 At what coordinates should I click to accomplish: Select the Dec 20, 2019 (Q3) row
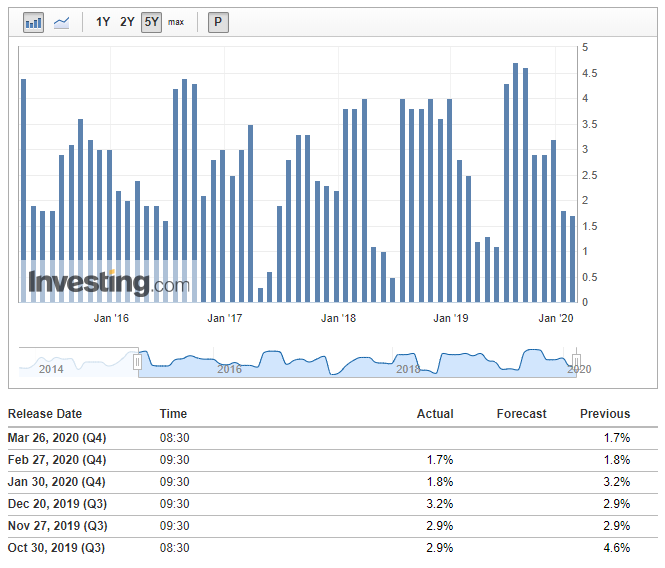pyautogui.click(x=333, y=504)
